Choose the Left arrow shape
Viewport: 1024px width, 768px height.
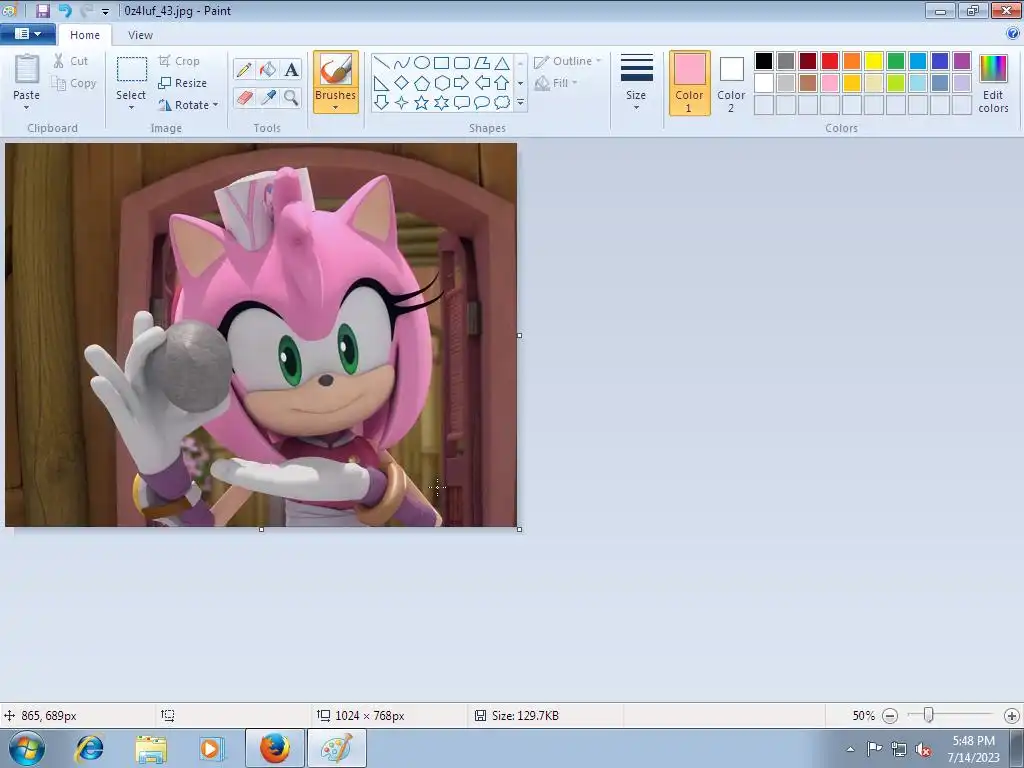[482, 83]
